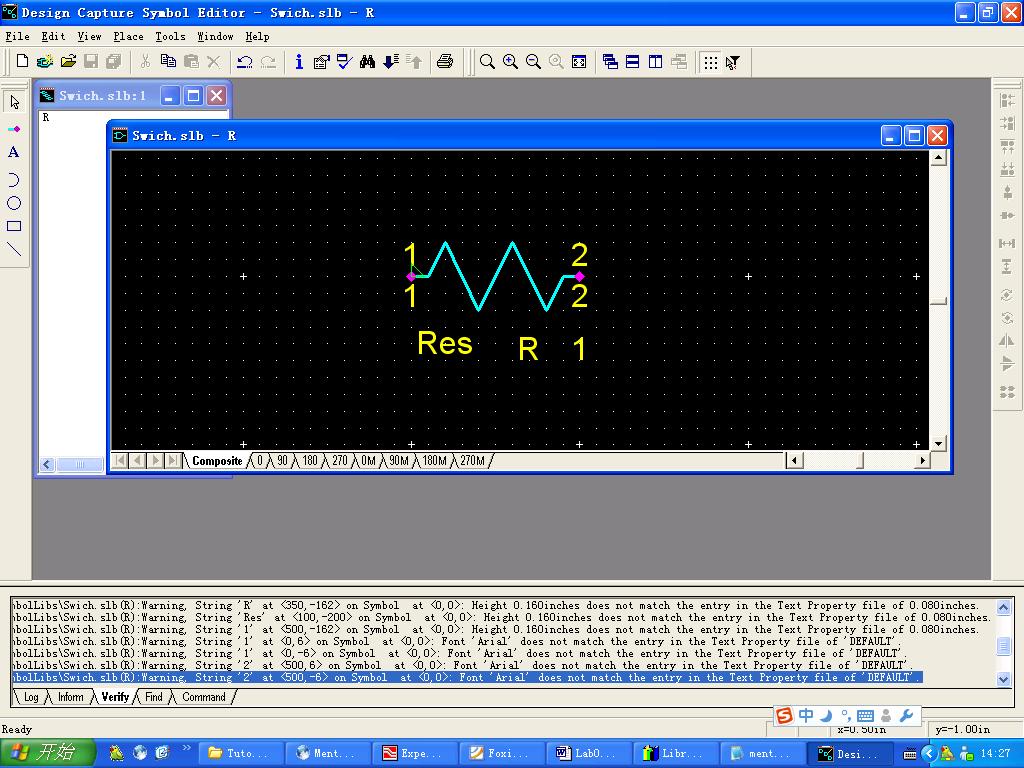Open the Start menu button
1024x768 pixels.
coord(48,753)
